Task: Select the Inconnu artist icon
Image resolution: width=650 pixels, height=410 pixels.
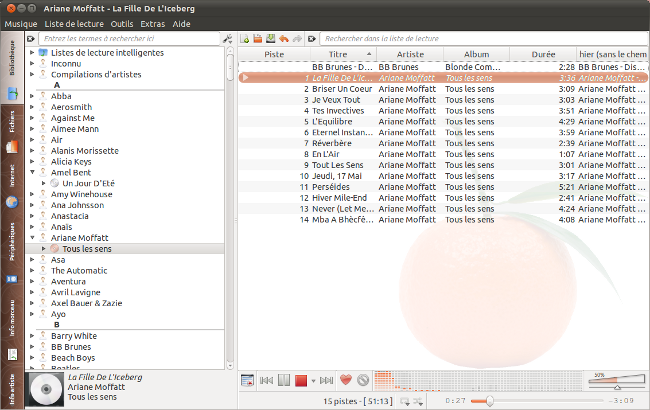Action: tap(43, 63)
